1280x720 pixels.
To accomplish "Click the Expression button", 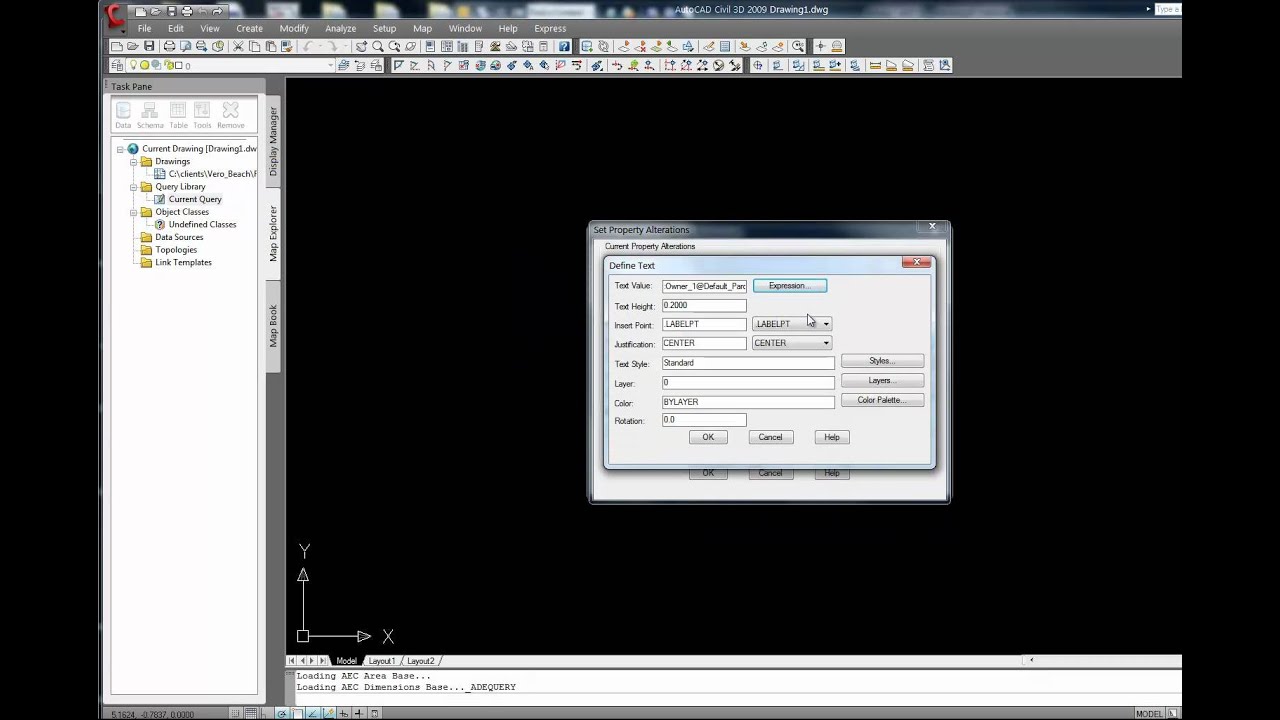I will click(790, 286).
